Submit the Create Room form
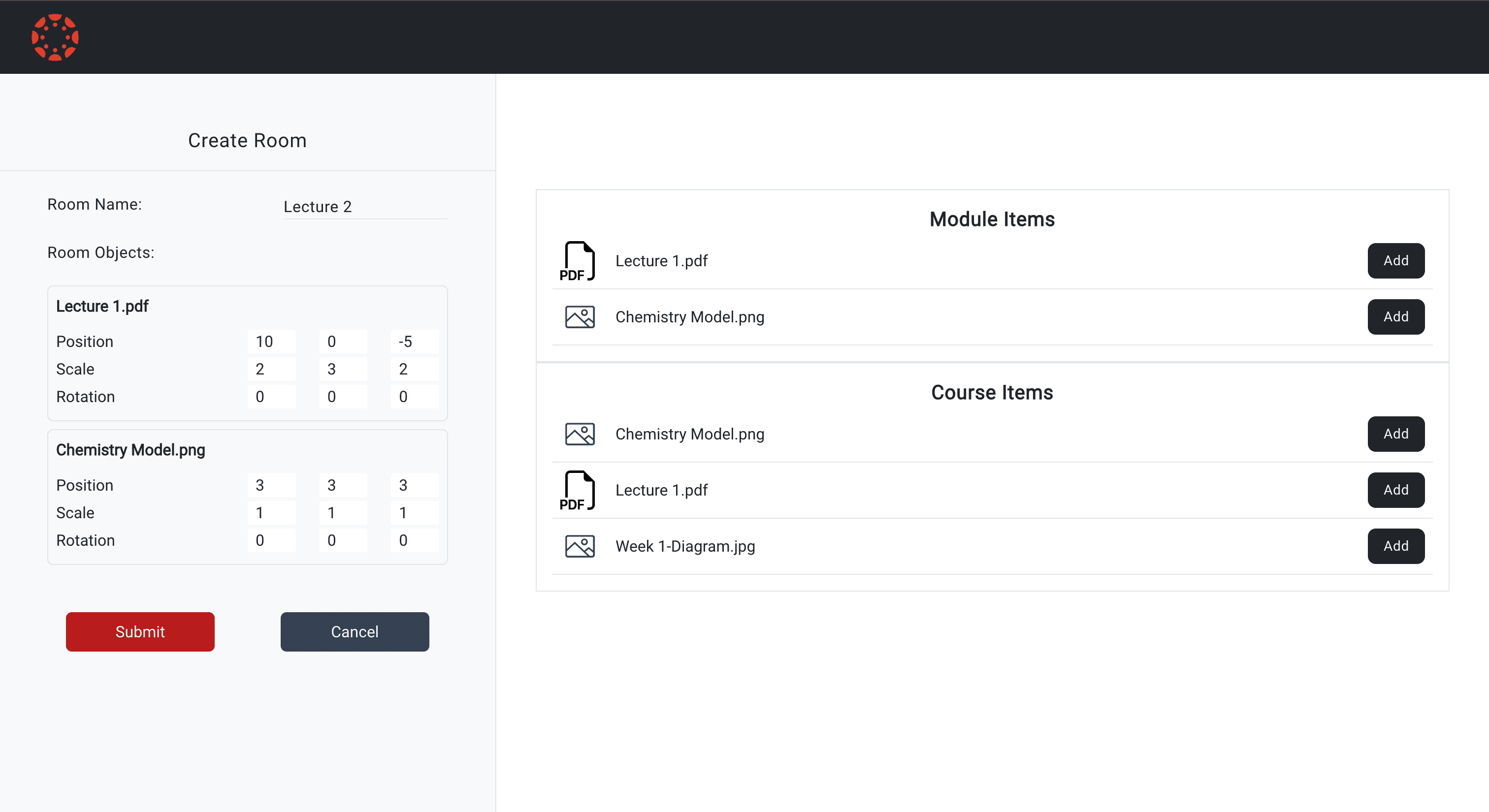1489x812 pixels. [x=140, y=632]
